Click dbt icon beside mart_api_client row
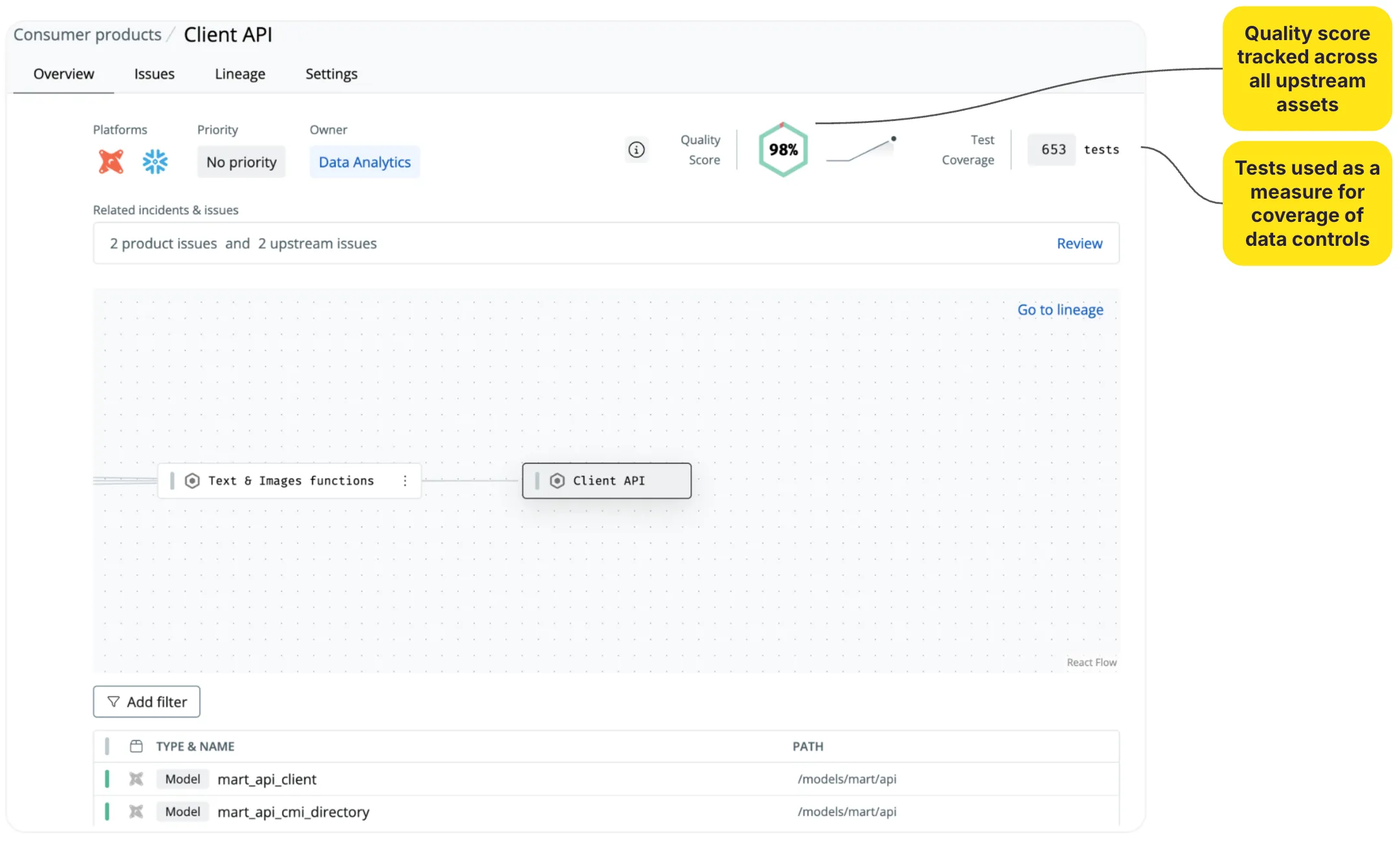This screenshot has width=1400, height=841. [136, 779]
